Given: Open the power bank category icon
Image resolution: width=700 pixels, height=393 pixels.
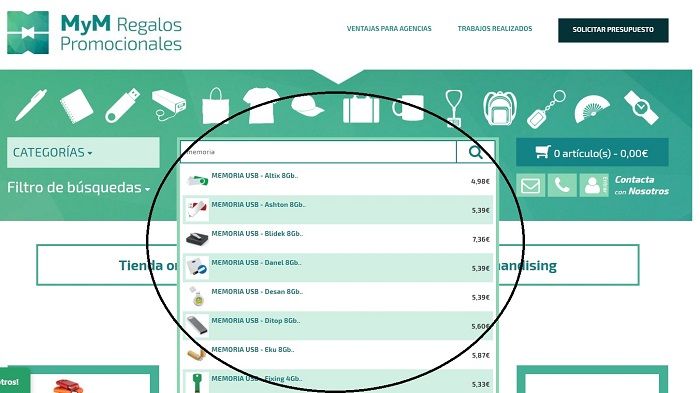Looking at the screenshot, I should 169,105.
